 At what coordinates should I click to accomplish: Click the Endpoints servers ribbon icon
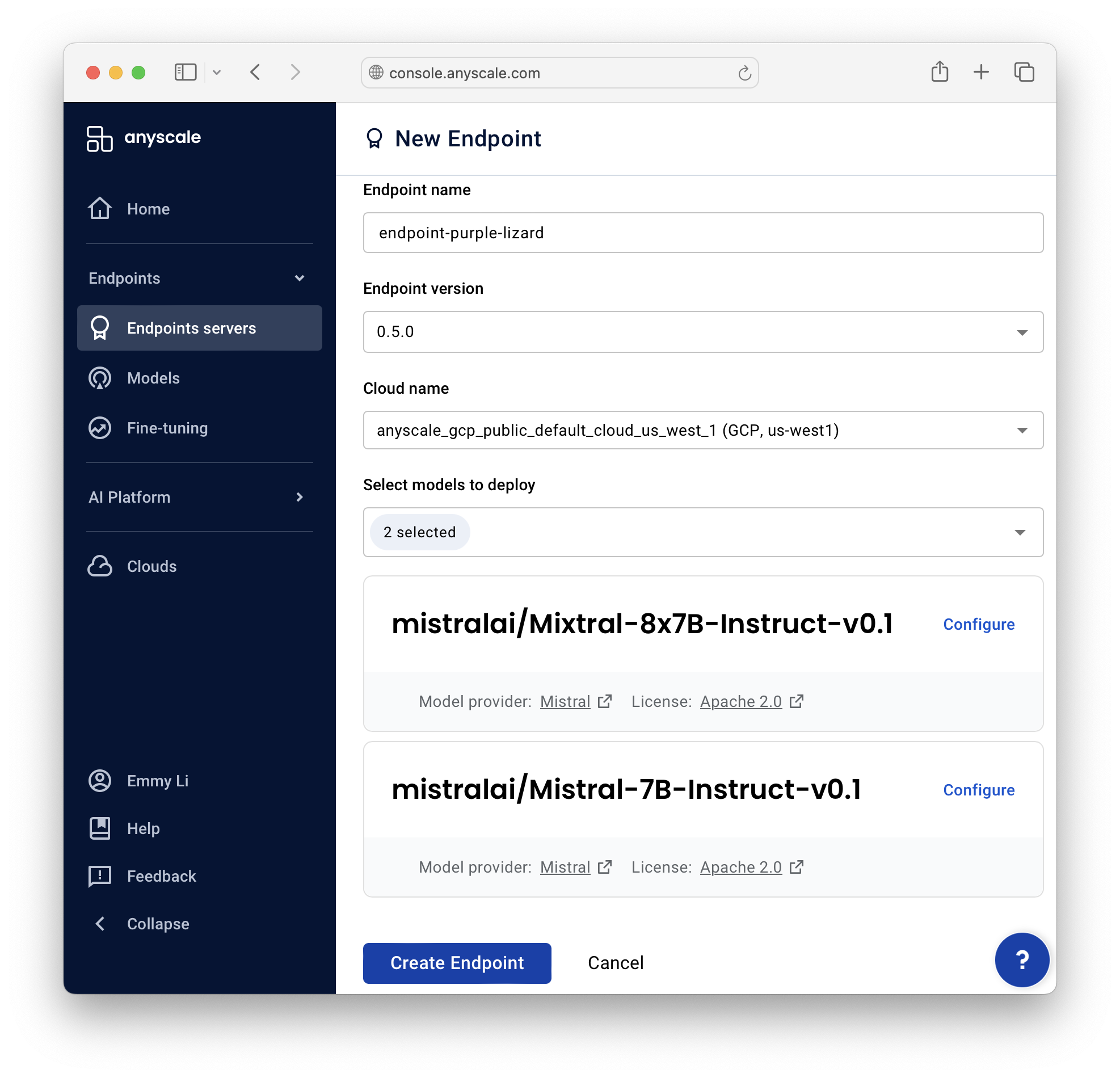tap(99, 328)
